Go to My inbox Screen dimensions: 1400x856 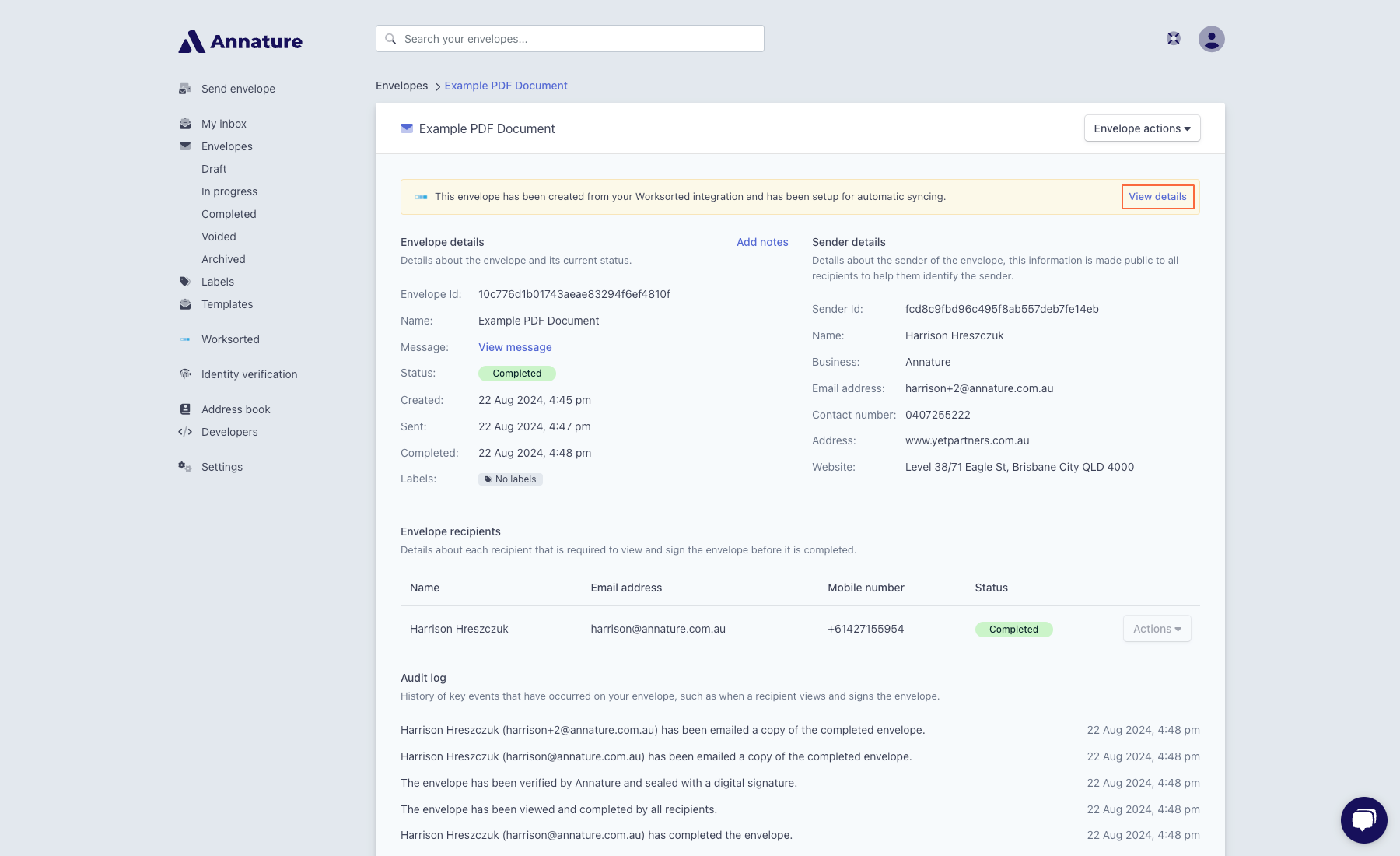pyautogui.click(x=224, y=124)
